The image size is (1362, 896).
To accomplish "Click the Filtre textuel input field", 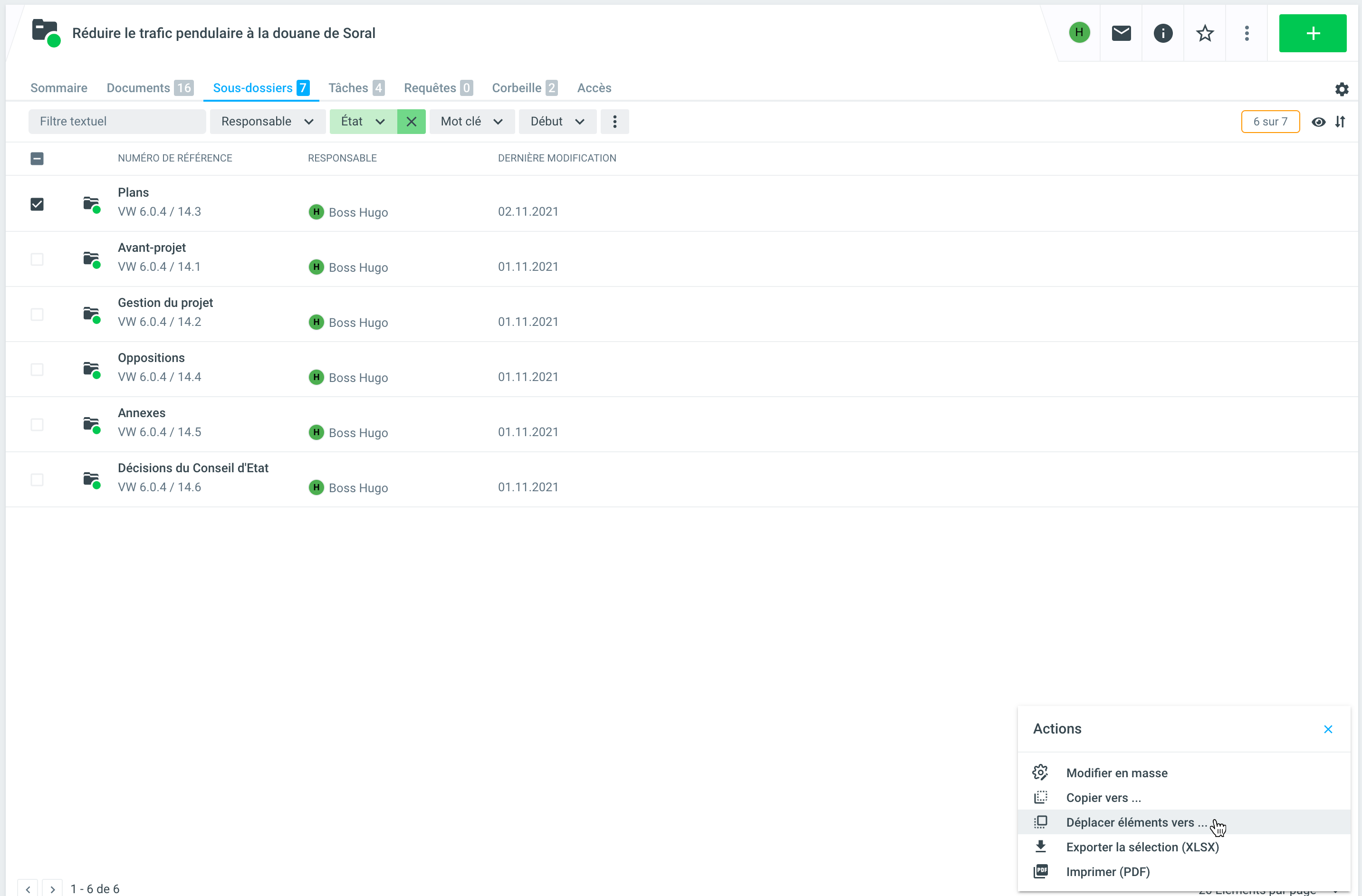I will coord(117,121).
